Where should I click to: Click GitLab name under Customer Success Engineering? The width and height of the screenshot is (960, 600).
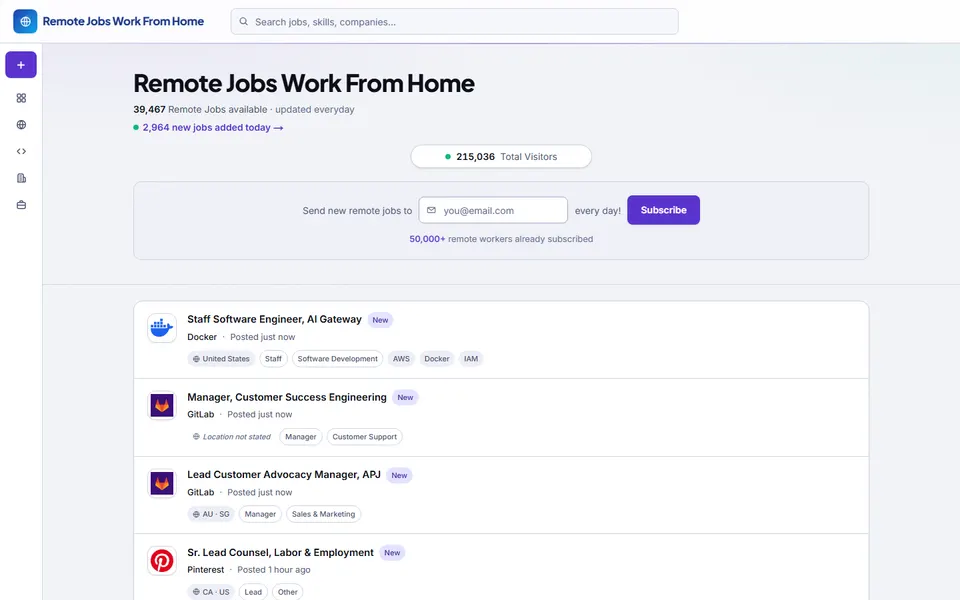point(201,414)
